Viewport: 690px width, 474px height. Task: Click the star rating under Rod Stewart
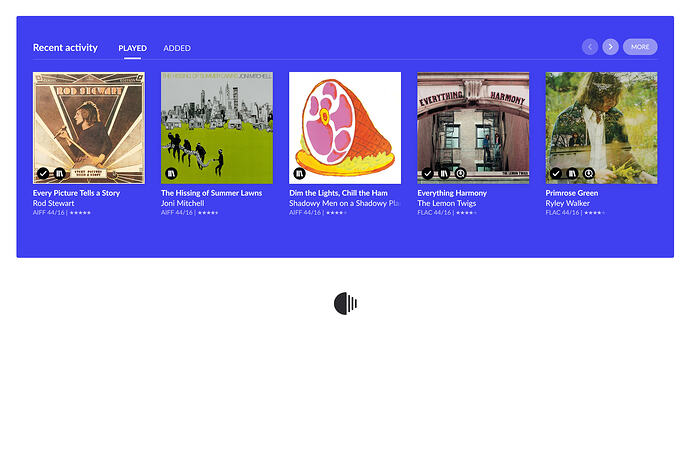point(80,213)
